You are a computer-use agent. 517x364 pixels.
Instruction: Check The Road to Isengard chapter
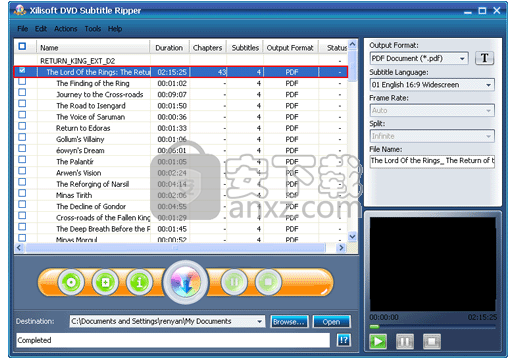pyautogui.click(x=22, y=104)
